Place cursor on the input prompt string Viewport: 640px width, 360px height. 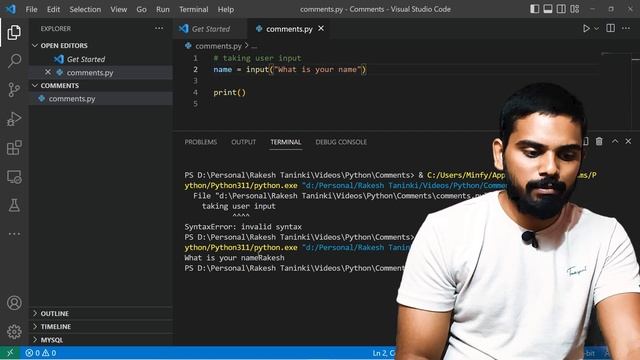[x=318, y=69]
